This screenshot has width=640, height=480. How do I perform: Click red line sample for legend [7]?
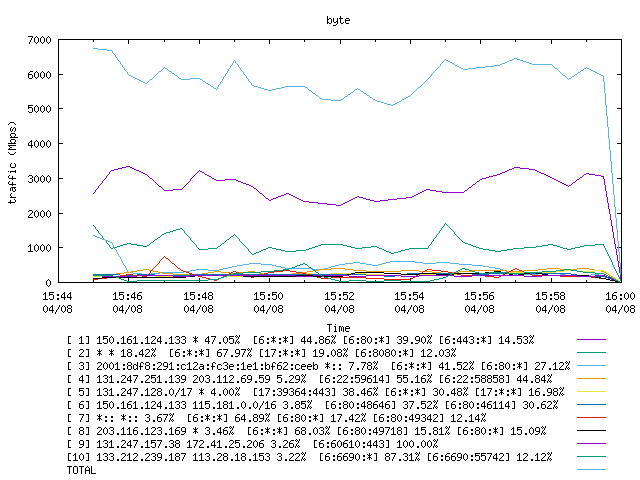[591, 418]
